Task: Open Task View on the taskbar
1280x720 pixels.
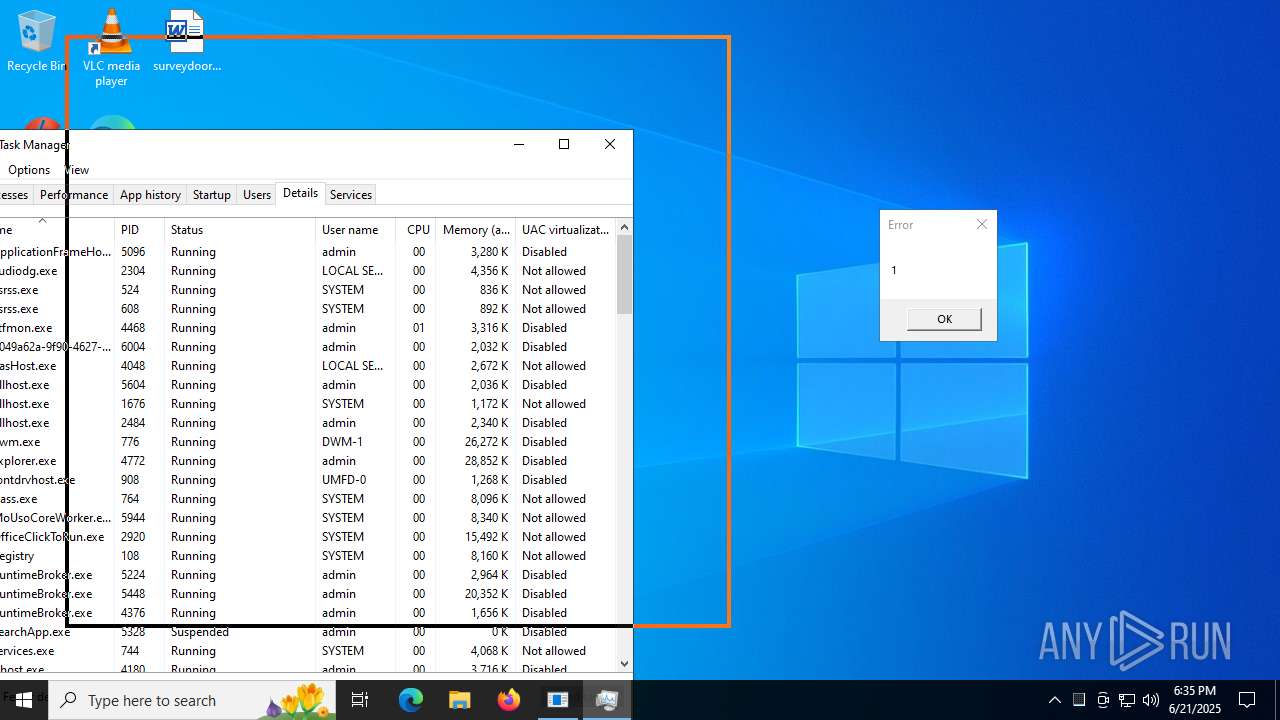Action: pyautogui.click(x=360, y=700)
